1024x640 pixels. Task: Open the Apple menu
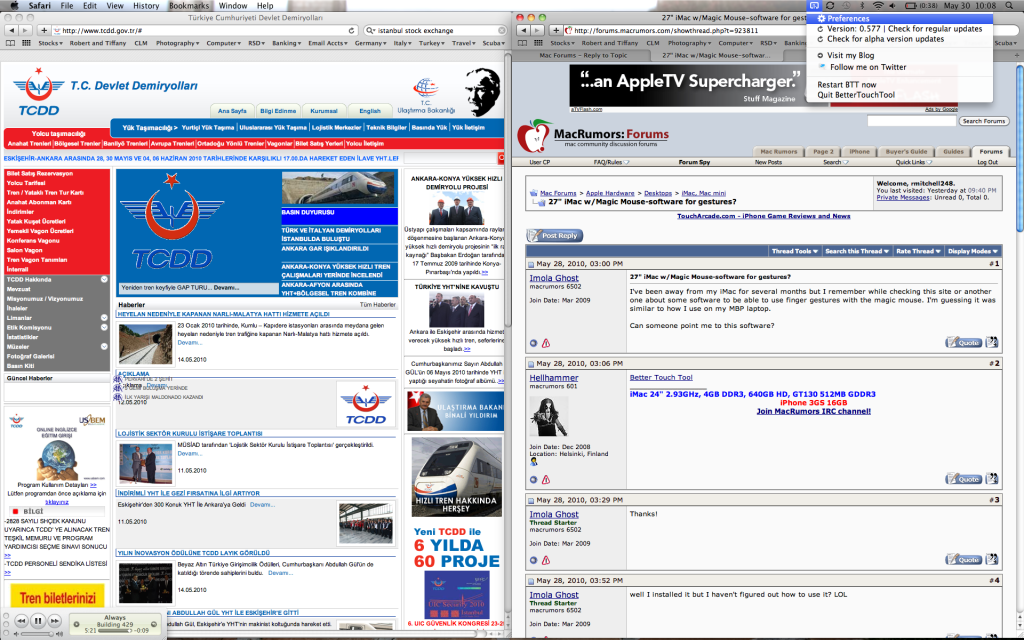13,5
